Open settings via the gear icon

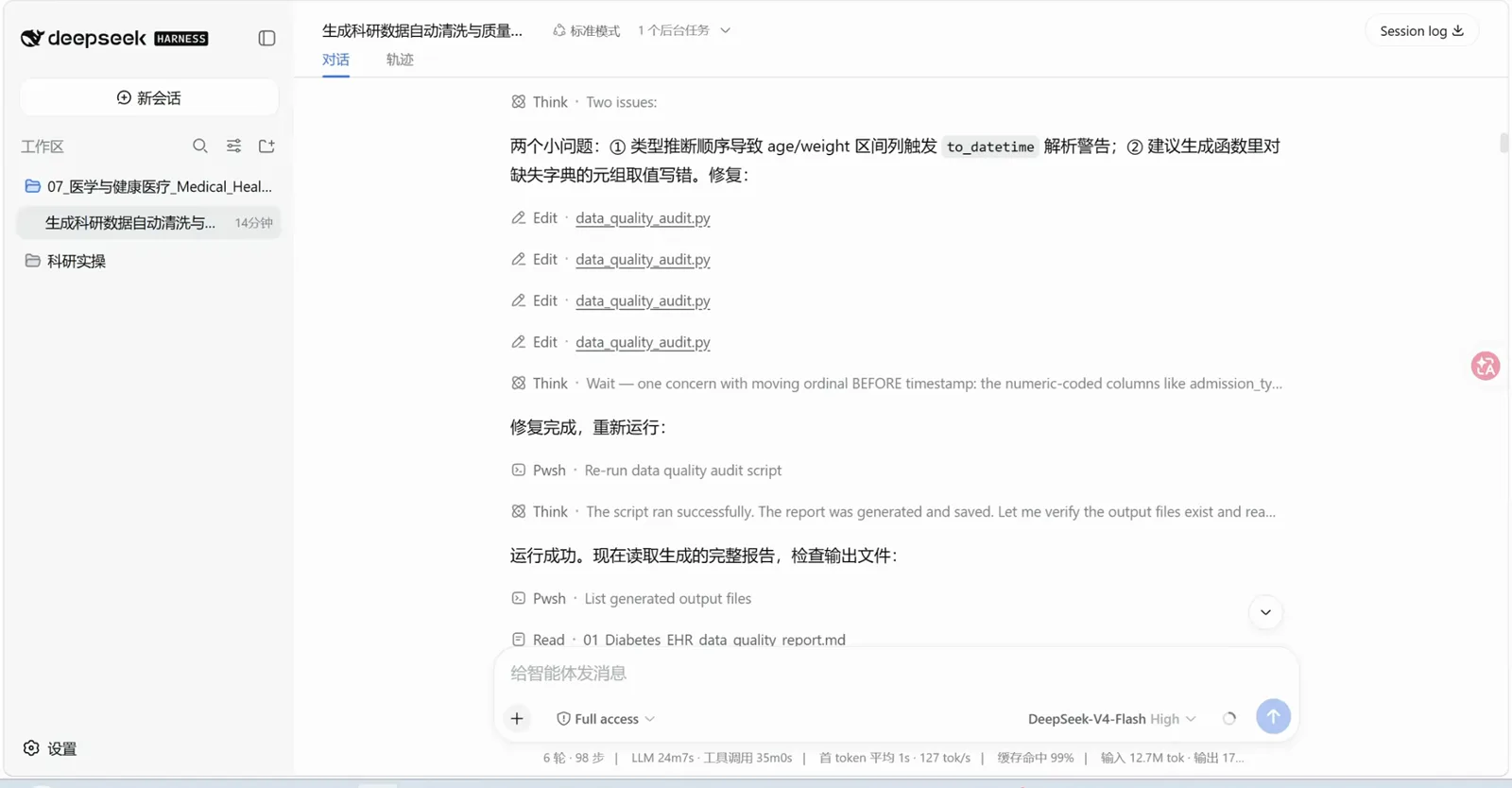pos(31,748)
